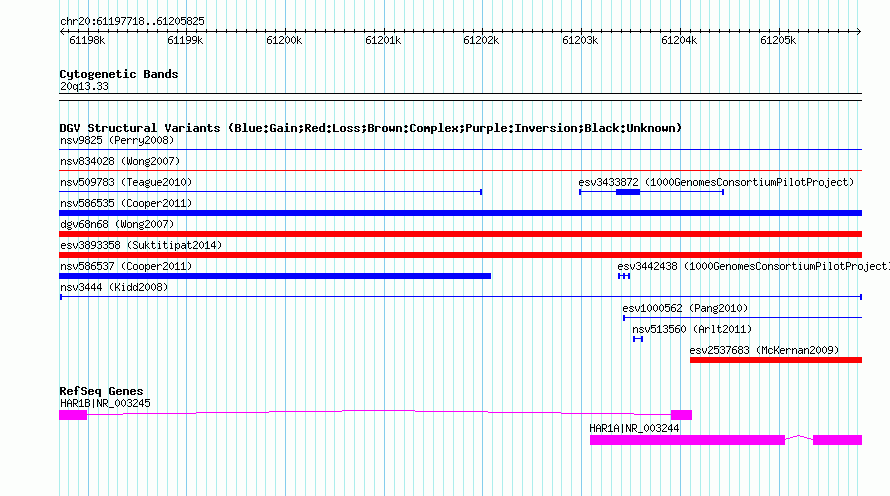Click the ruler's right arrowhead

[858, 32]
